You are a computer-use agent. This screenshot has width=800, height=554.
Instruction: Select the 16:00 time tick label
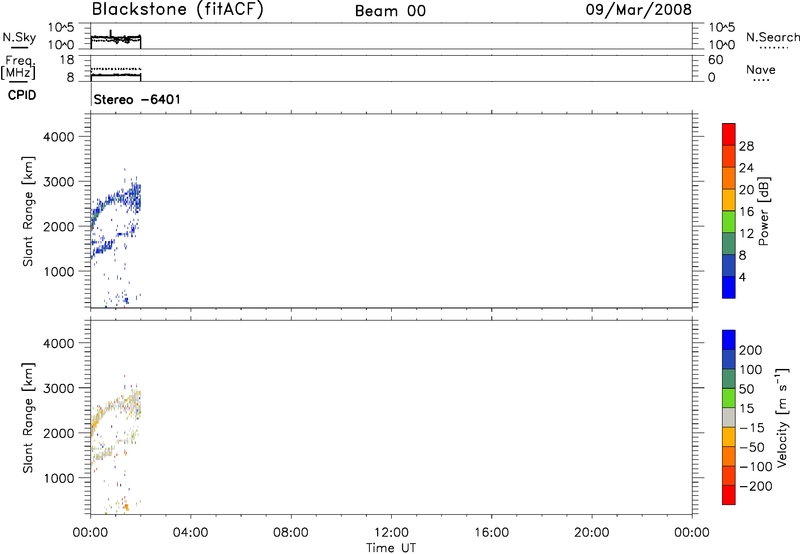coord(491,533)
